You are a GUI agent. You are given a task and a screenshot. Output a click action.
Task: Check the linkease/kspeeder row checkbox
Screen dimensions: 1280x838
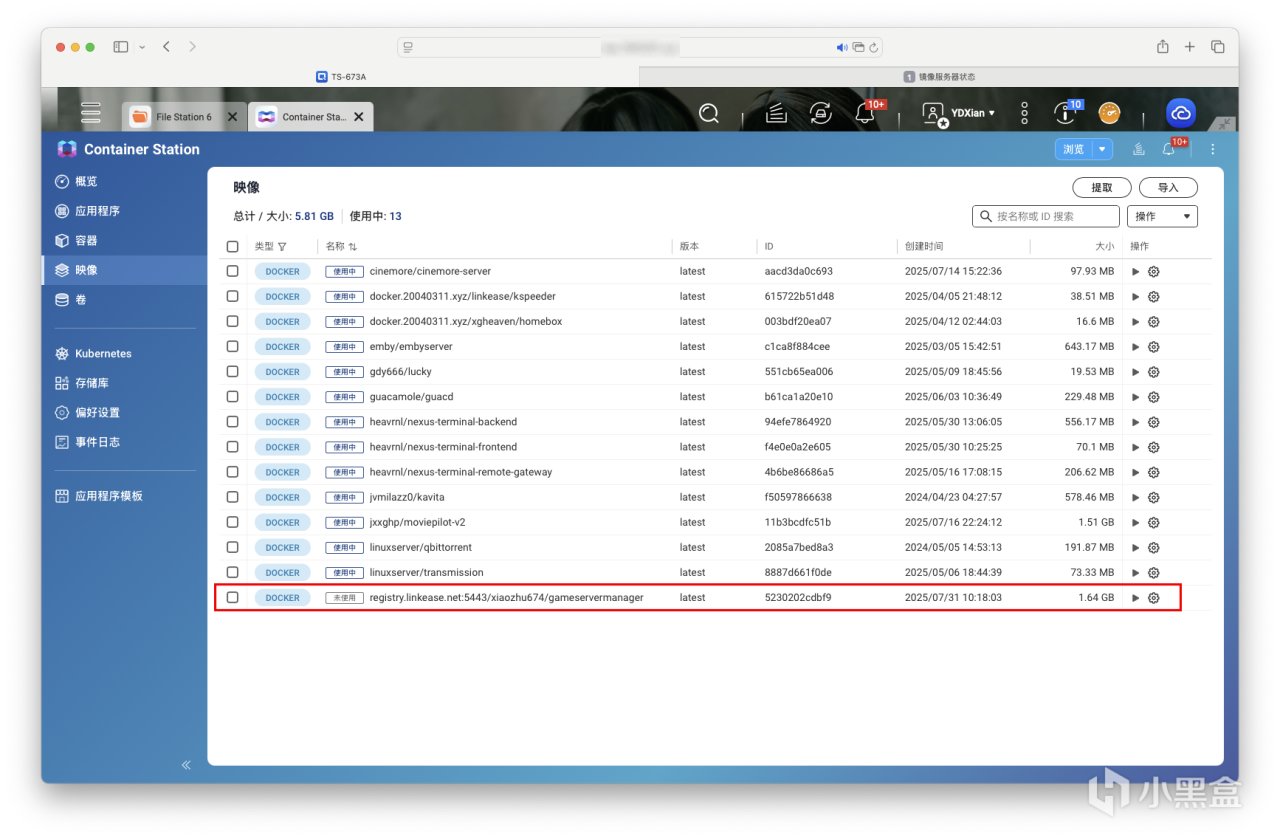[x=233, y=296]
